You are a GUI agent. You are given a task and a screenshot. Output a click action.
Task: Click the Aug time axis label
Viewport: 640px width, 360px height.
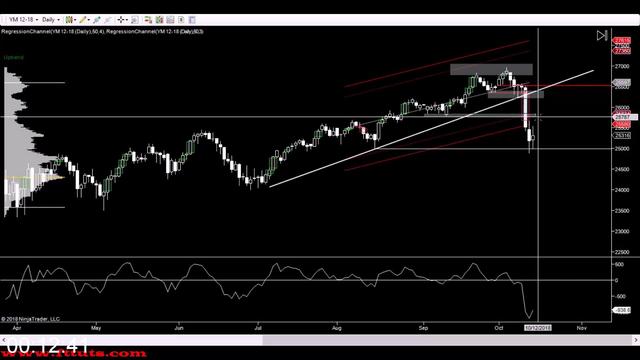click(337, 328)
